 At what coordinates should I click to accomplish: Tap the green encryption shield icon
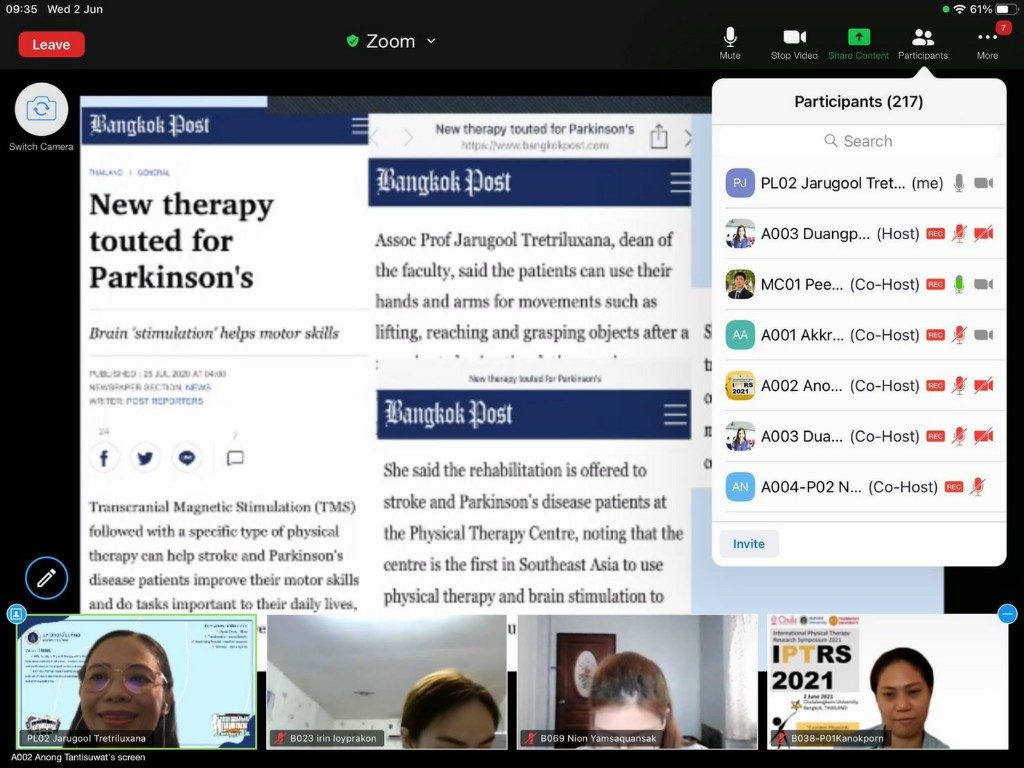[353, 41]
